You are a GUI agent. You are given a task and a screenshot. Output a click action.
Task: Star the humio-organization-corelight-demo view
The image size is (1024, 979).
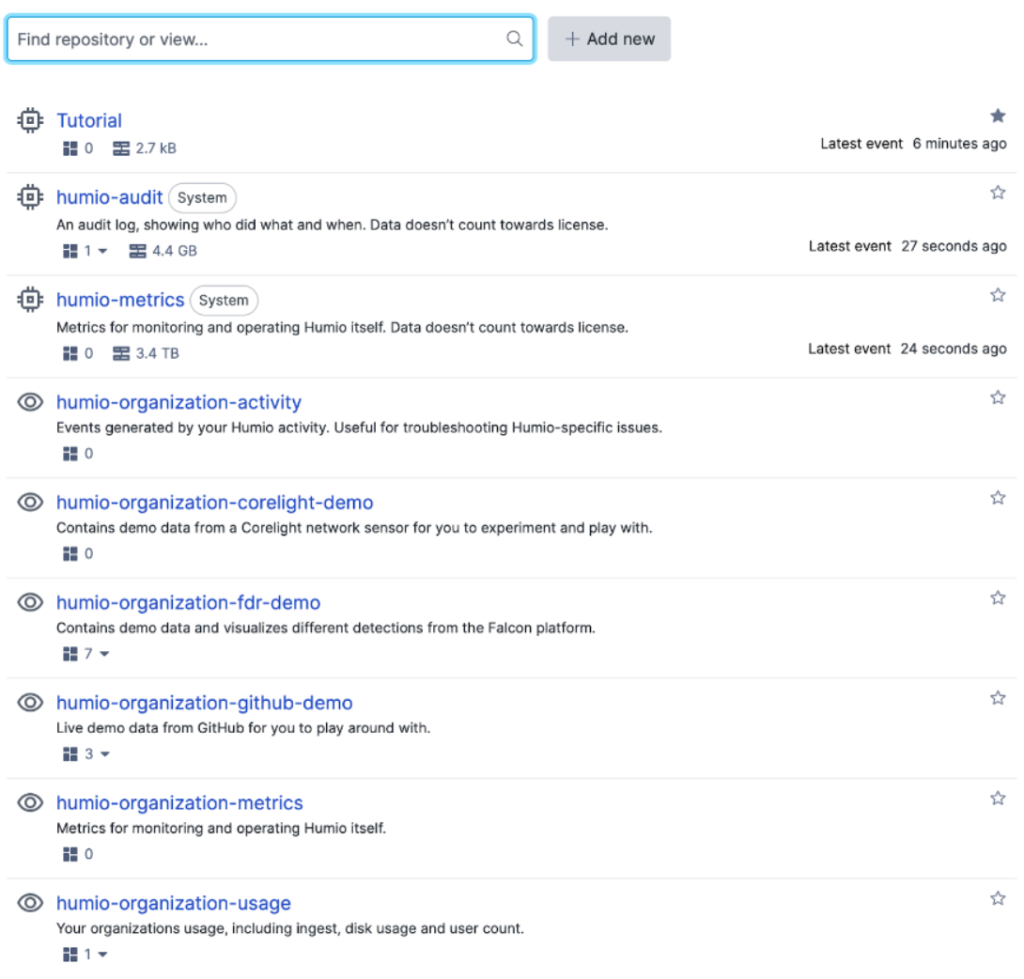pyautogui.click(x=997, y=498)
